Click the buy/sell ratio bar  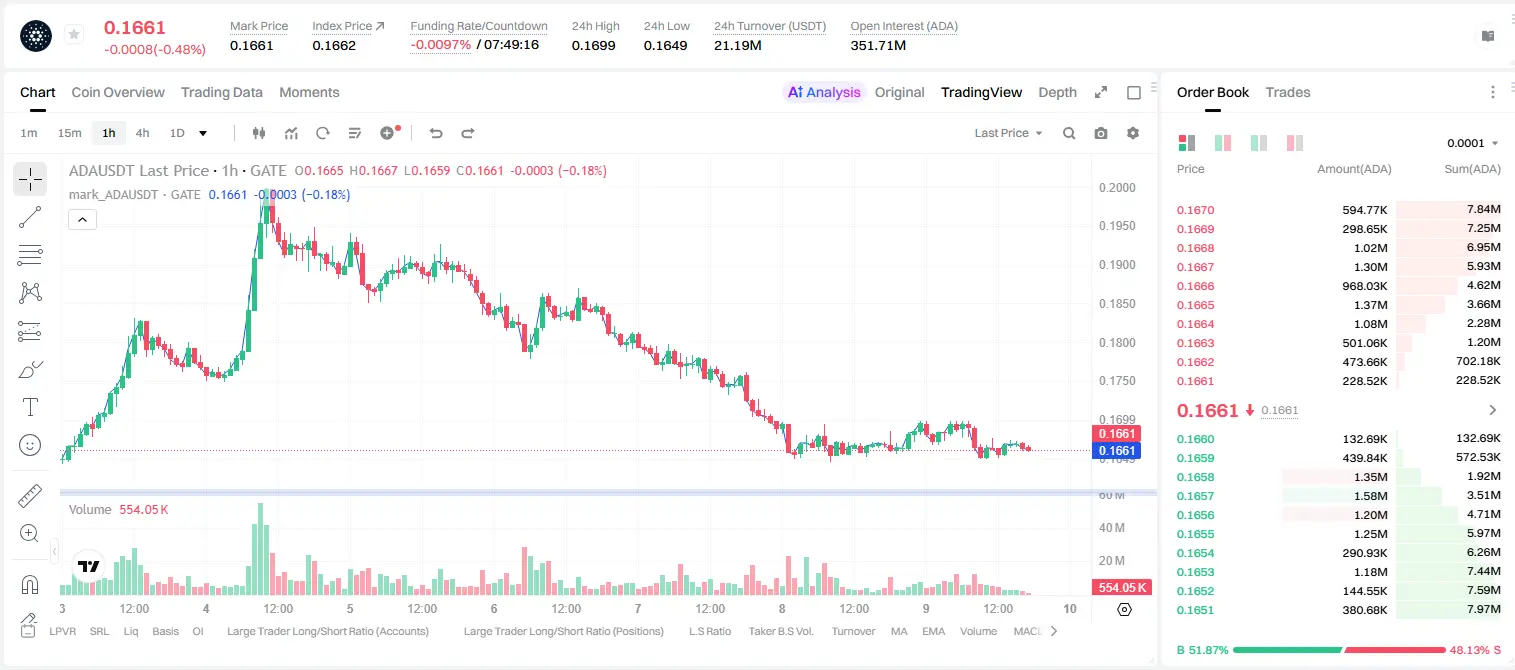(1339, 649)
